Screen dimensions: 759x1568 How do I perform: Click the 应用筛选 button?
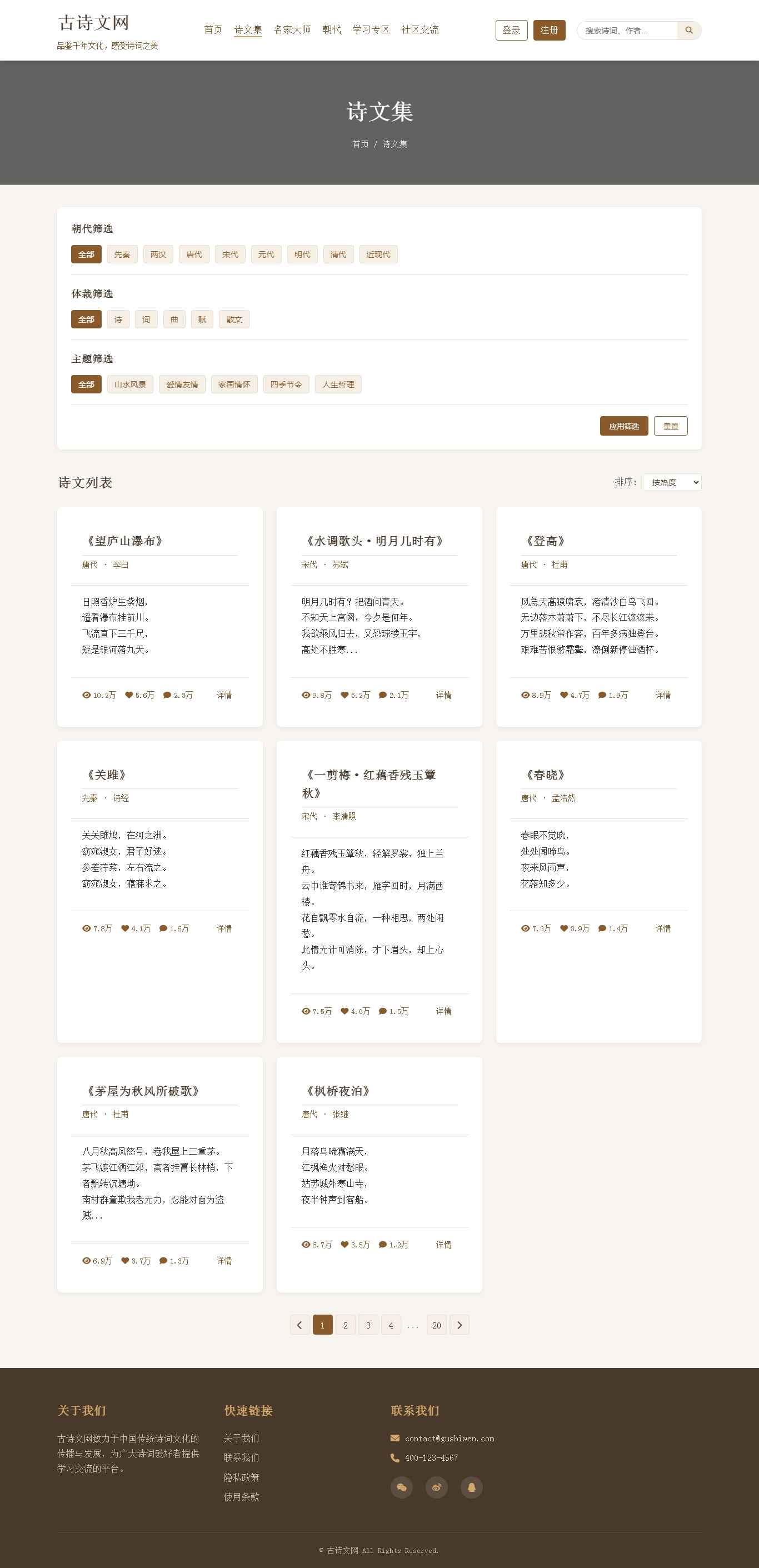[x=623, y=426]
